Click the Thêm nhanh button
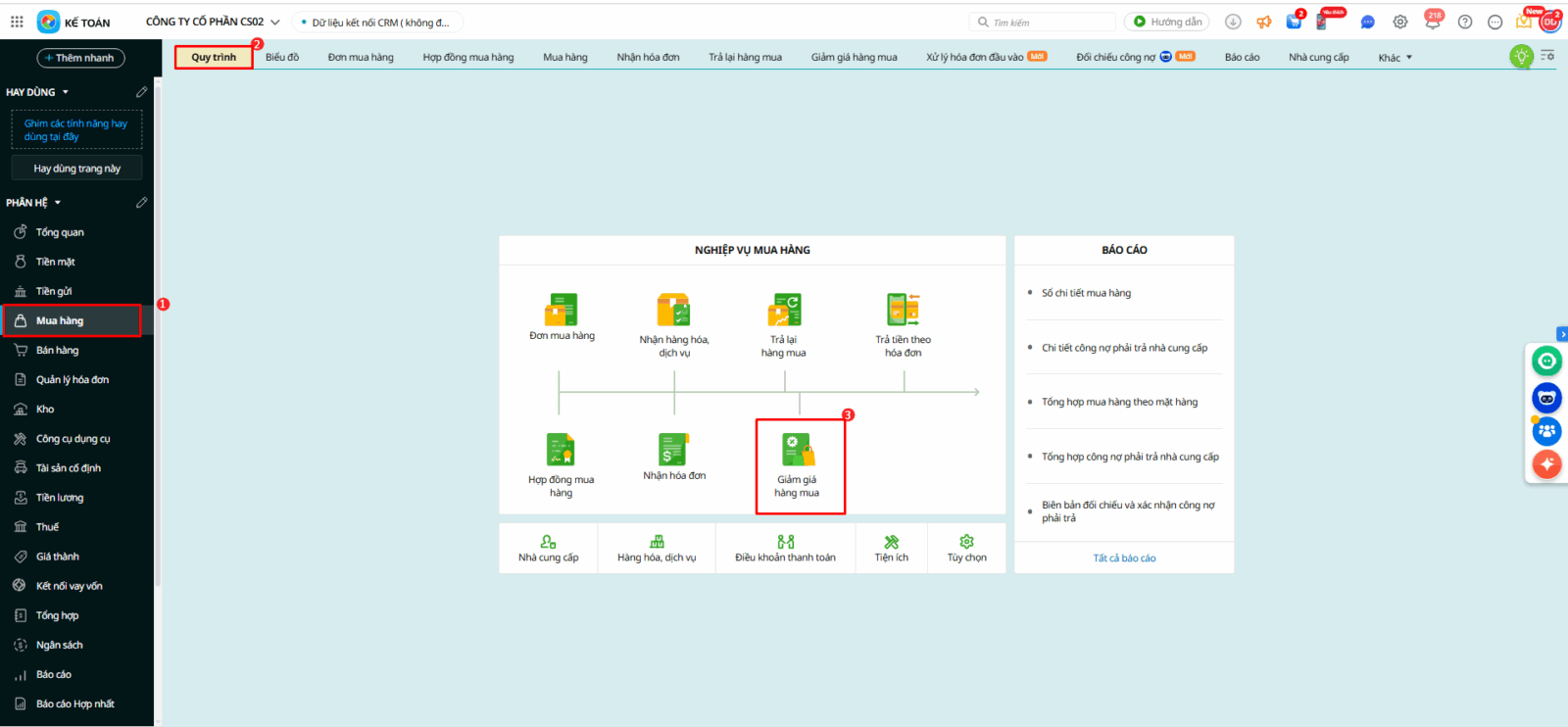The height and width of the screenshot is (727, 1568). [x=80, y=58]
